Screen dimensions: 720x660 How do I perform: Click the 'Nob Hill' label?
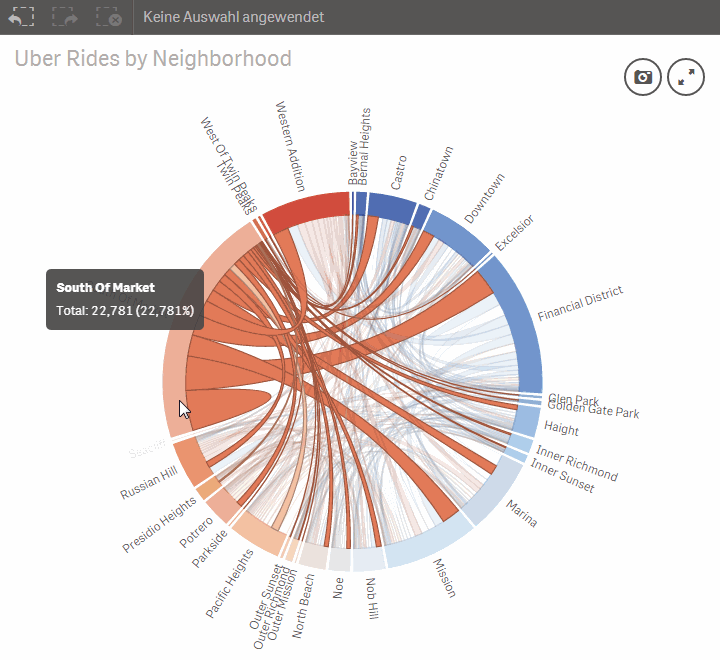372,598
